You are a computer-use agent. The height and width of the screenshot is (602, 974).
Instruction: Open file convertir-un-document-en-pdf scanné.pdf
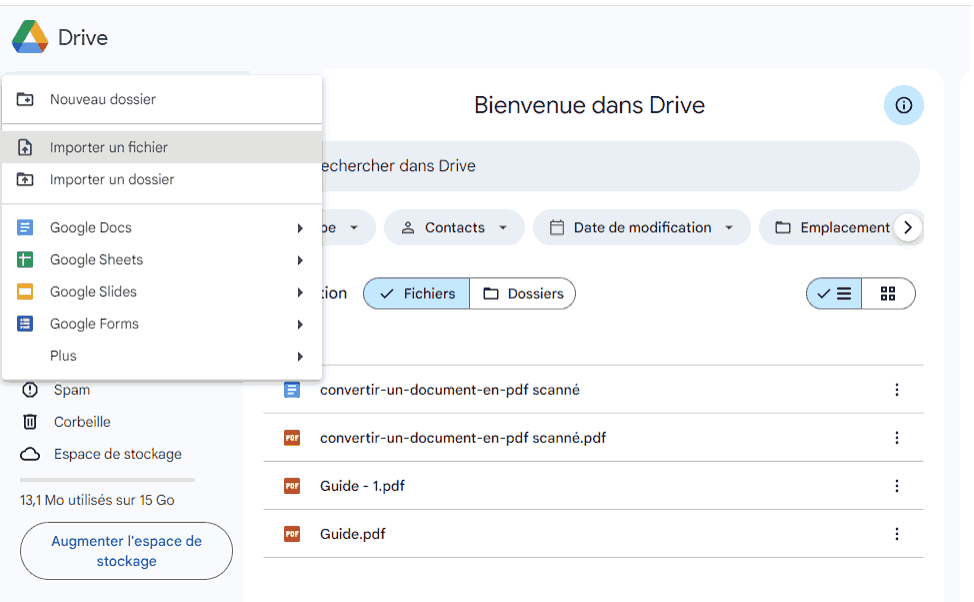click(463, 438)
